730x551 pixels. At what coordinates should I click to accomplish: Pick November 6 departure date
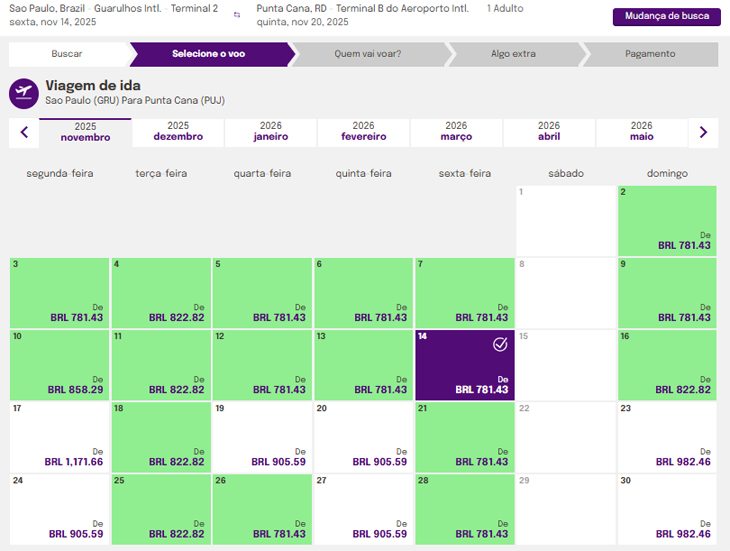[x=363, y=293]
